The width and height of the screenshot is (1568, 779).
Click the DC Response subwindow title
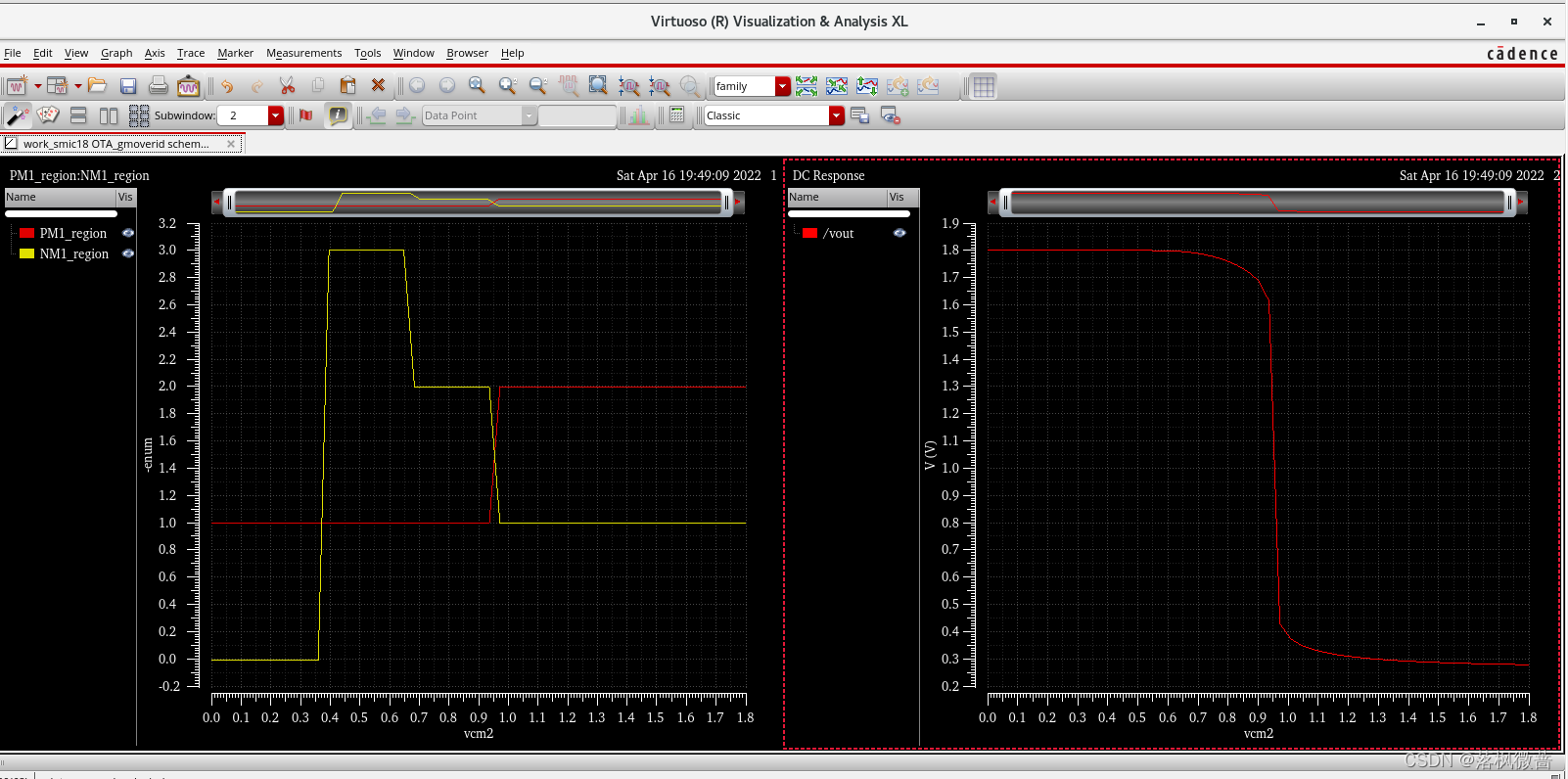tap(829, 175)
